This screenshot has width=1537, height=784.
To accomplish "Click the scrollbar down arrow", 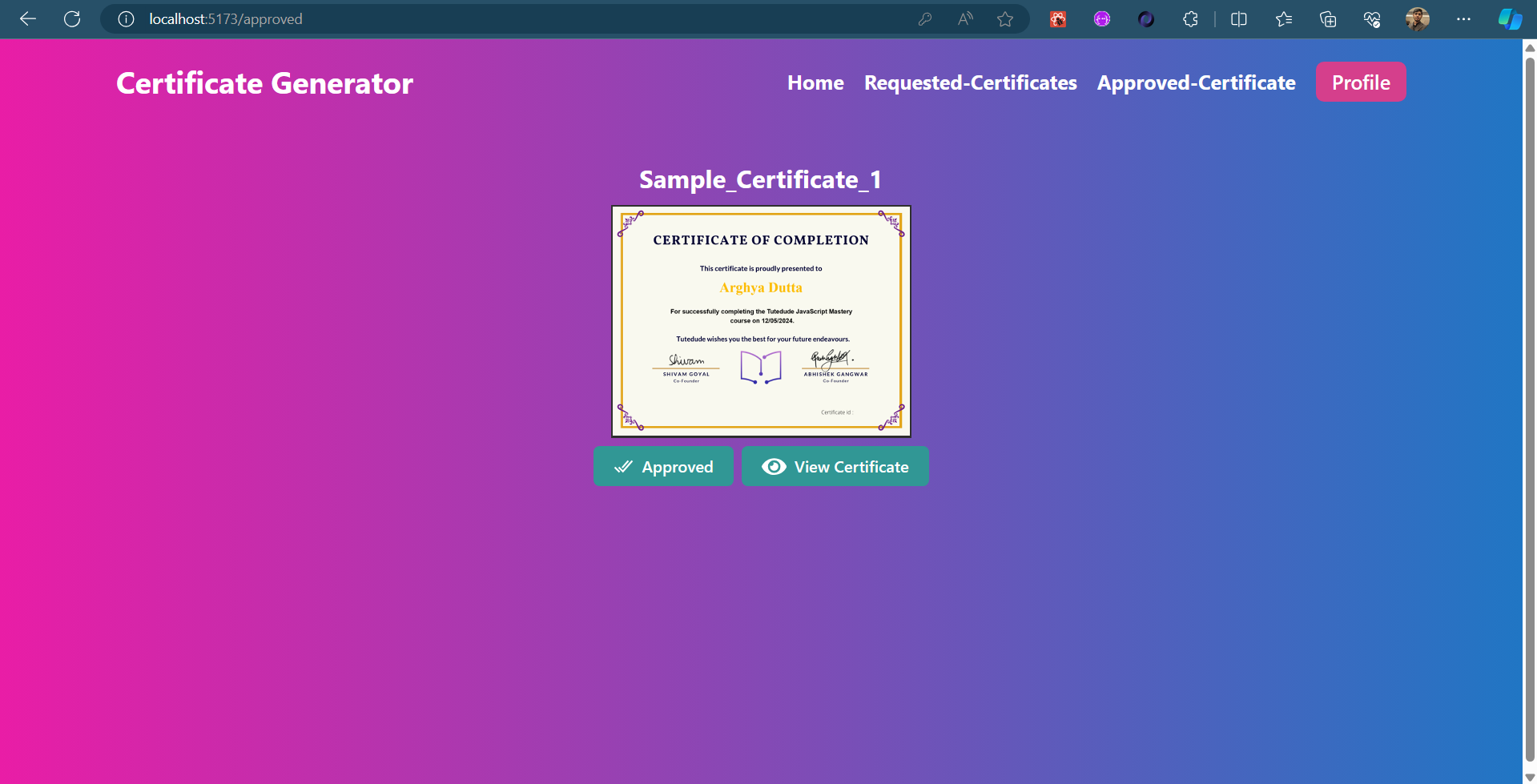I will pos(1530,777).
